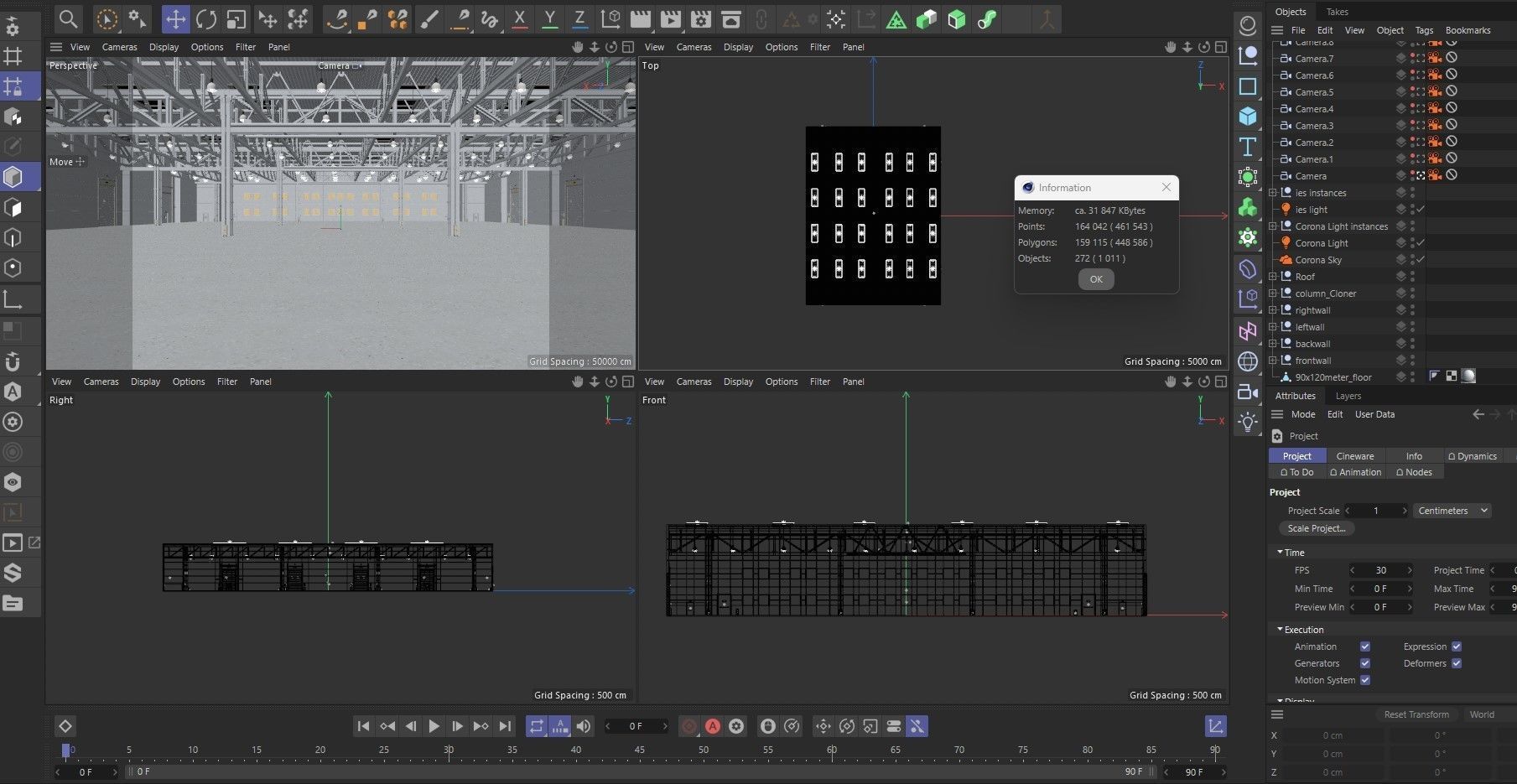The width and height of the screenshot is (1517, 784).
Task: Open the Centimeters unit dropdown
Action: [1452, 511]
